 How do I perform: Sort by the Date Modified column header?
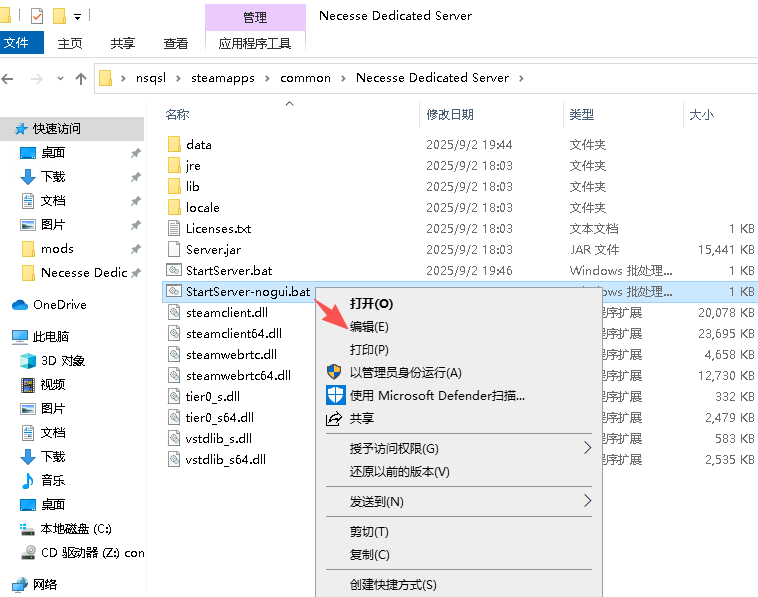point(450,115)
